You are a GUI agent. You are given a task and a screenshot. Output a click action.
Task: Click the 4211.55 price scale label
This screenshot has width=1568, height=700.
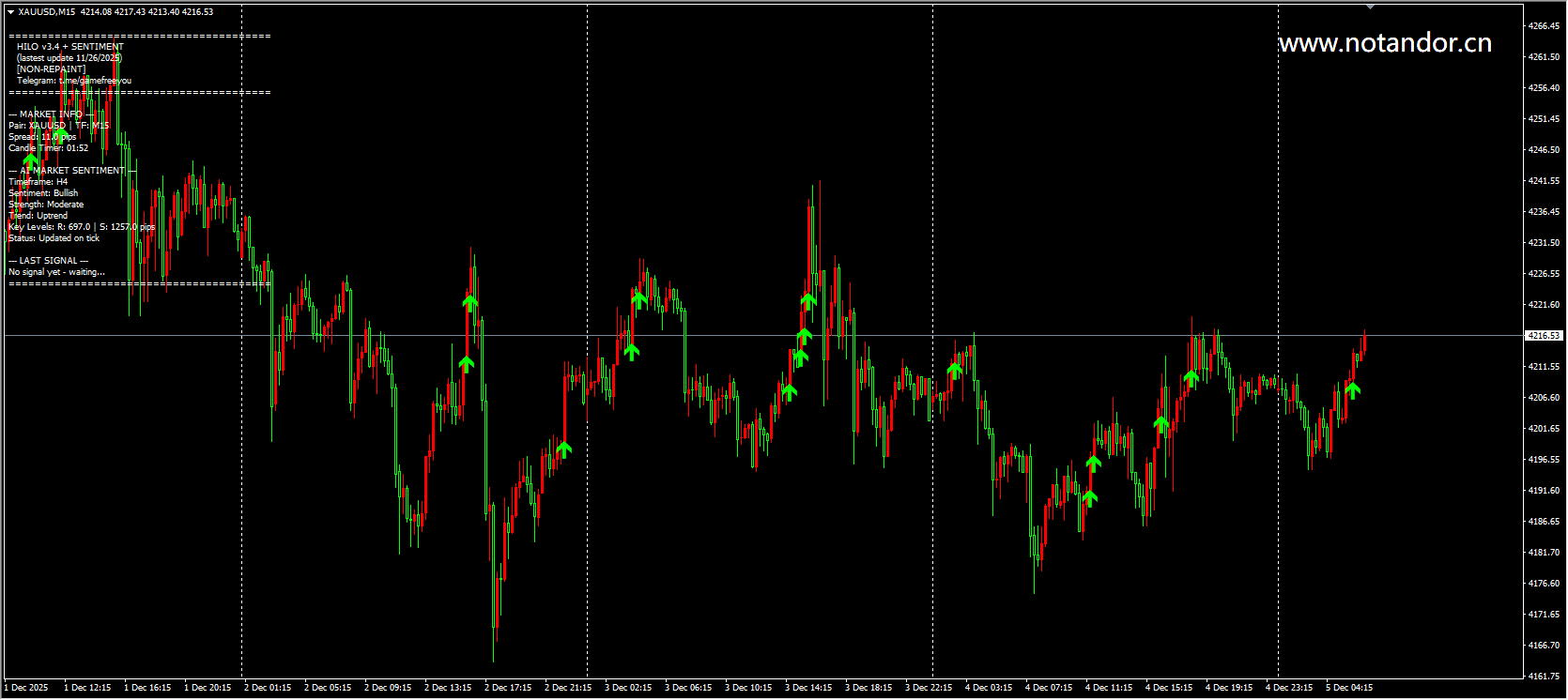(1545, 367)
